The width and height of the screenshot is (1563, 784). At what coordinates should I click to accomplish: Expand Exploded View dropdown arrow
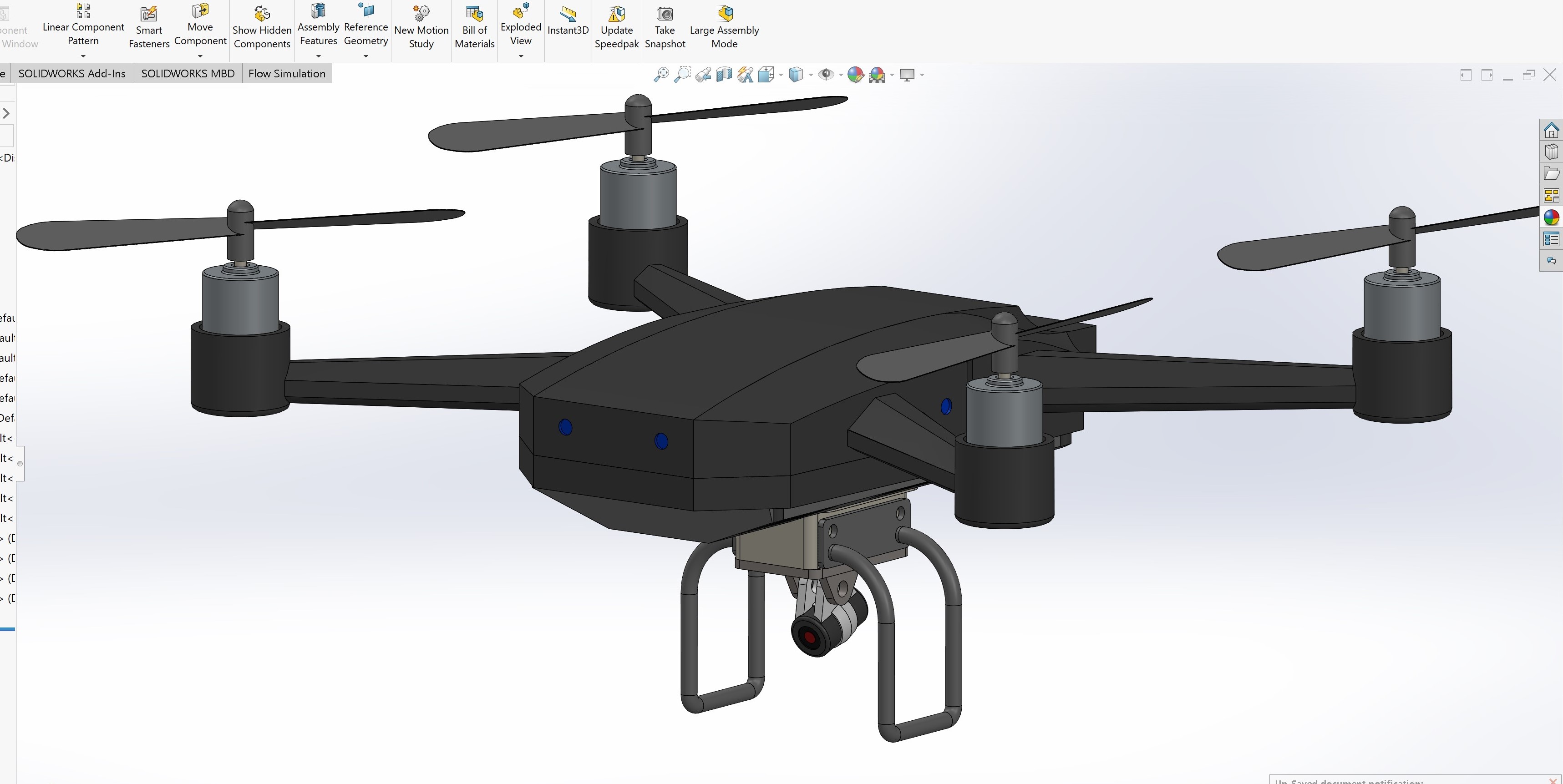(x=521, y=56)
